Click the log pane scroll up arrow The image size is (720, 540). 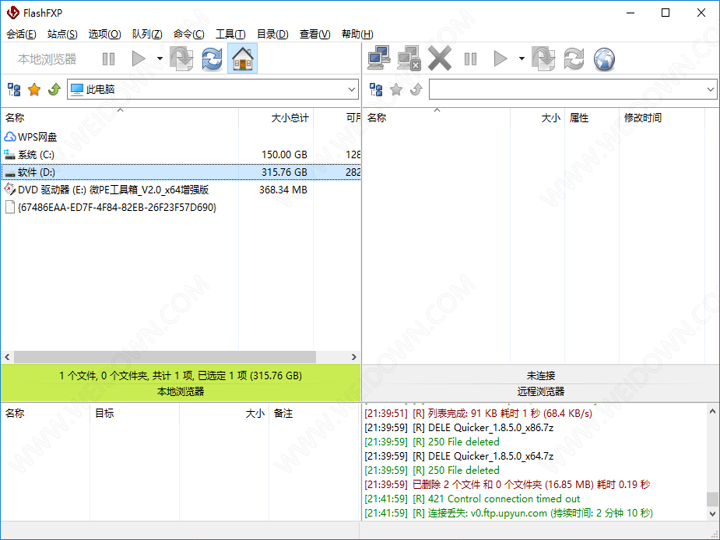point(712,411)
